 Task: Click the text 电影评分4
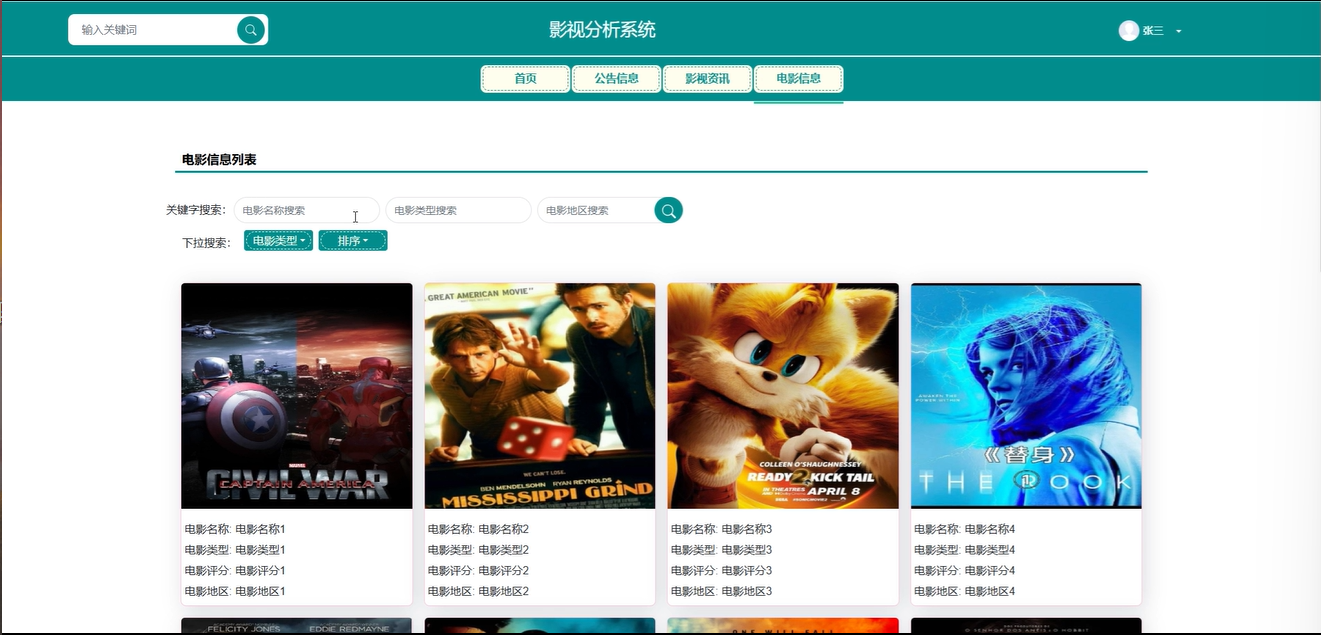point(990,571)
